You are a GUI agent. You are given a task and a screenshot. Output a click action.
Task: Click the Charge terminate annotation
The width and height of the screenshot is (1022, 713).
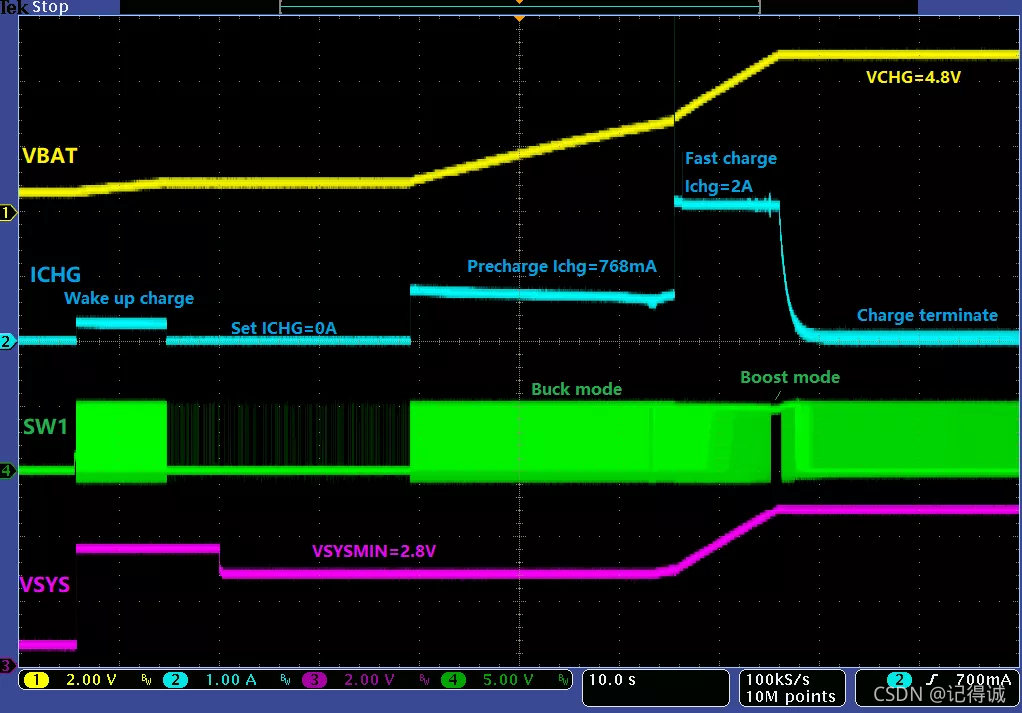point(927,315)
